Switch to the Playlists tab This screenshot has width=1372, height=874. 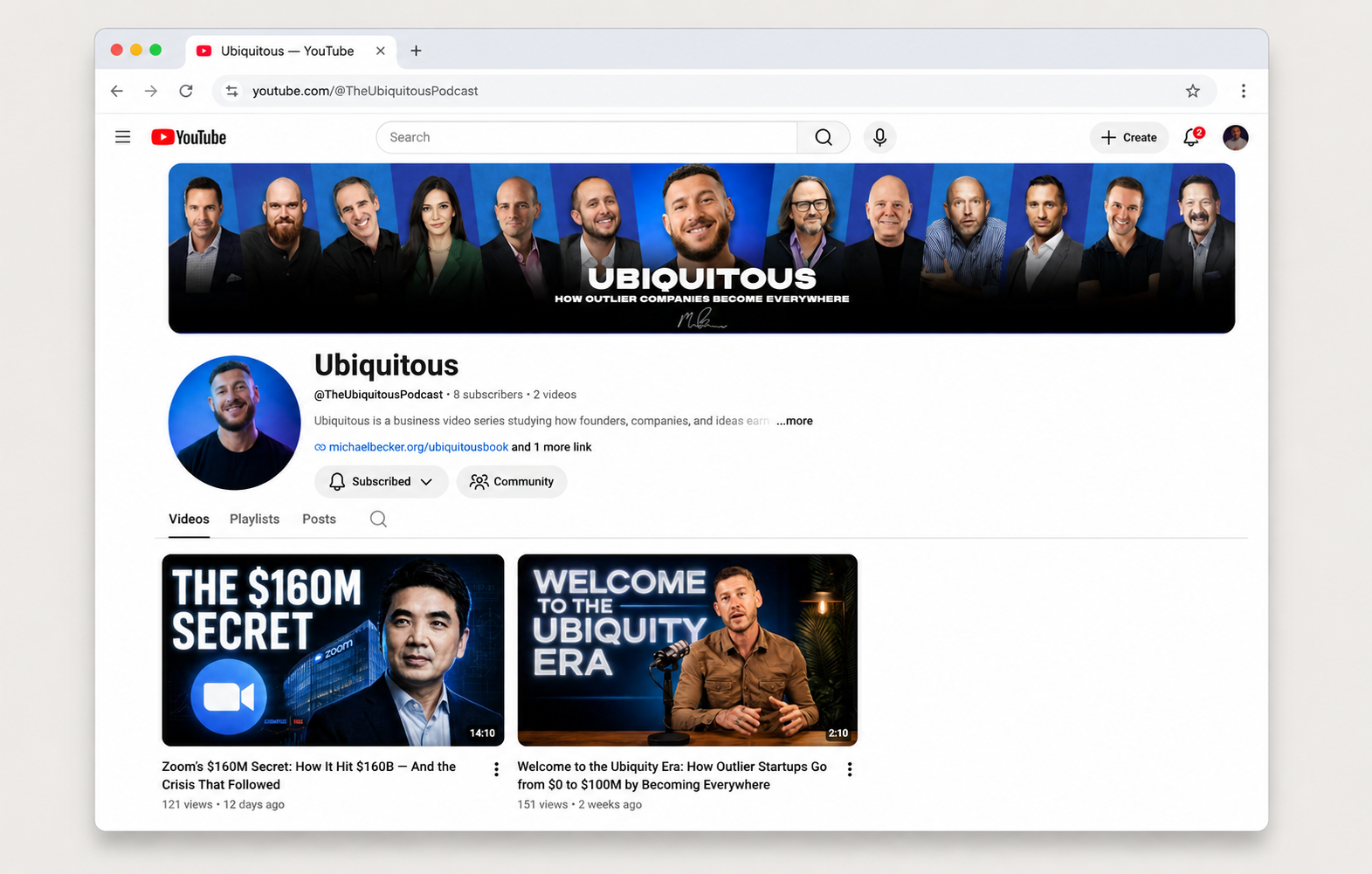pos(254,519)
